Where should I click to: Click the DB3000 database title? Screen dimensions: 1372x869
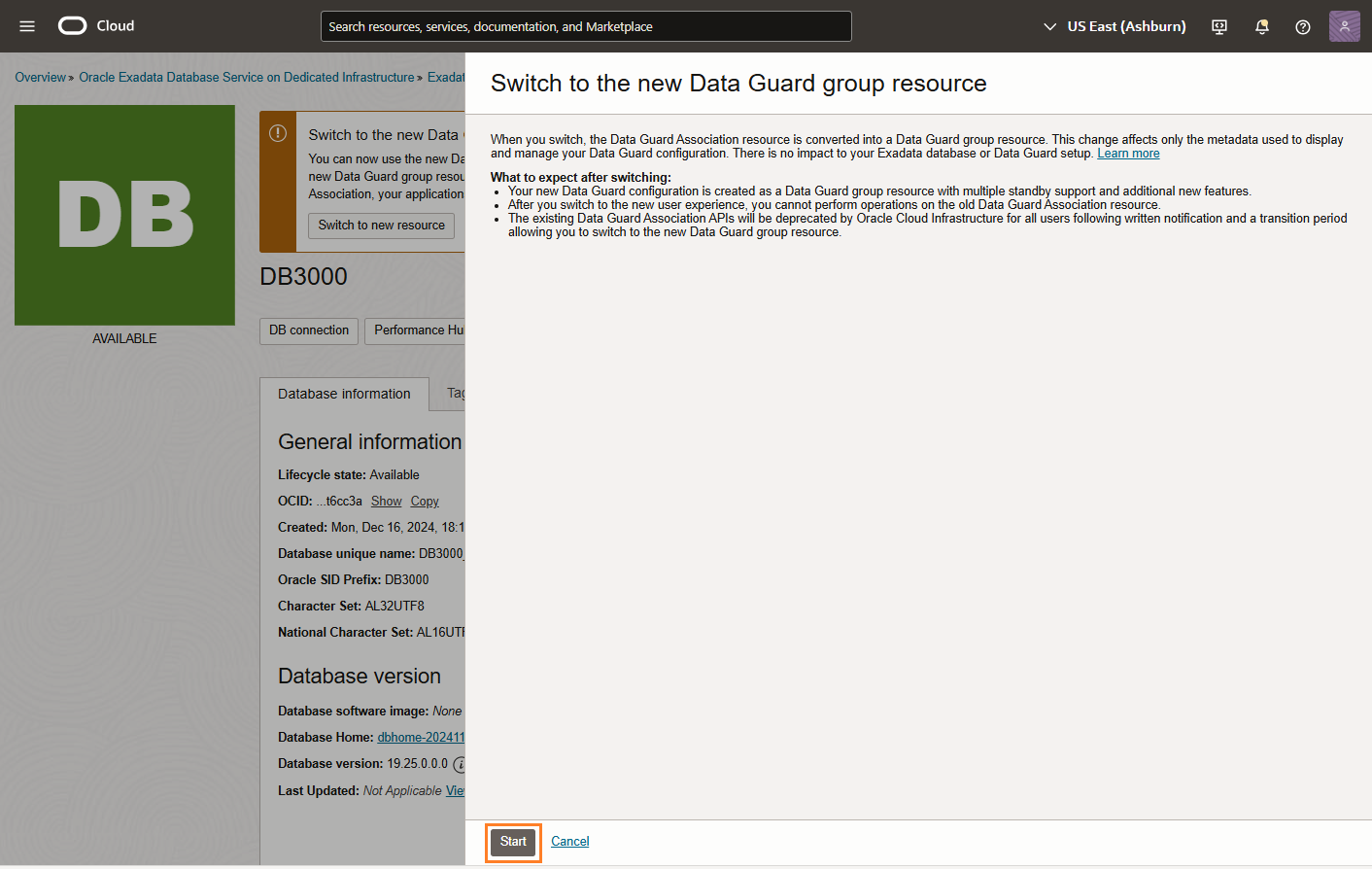tap(303, 276)
